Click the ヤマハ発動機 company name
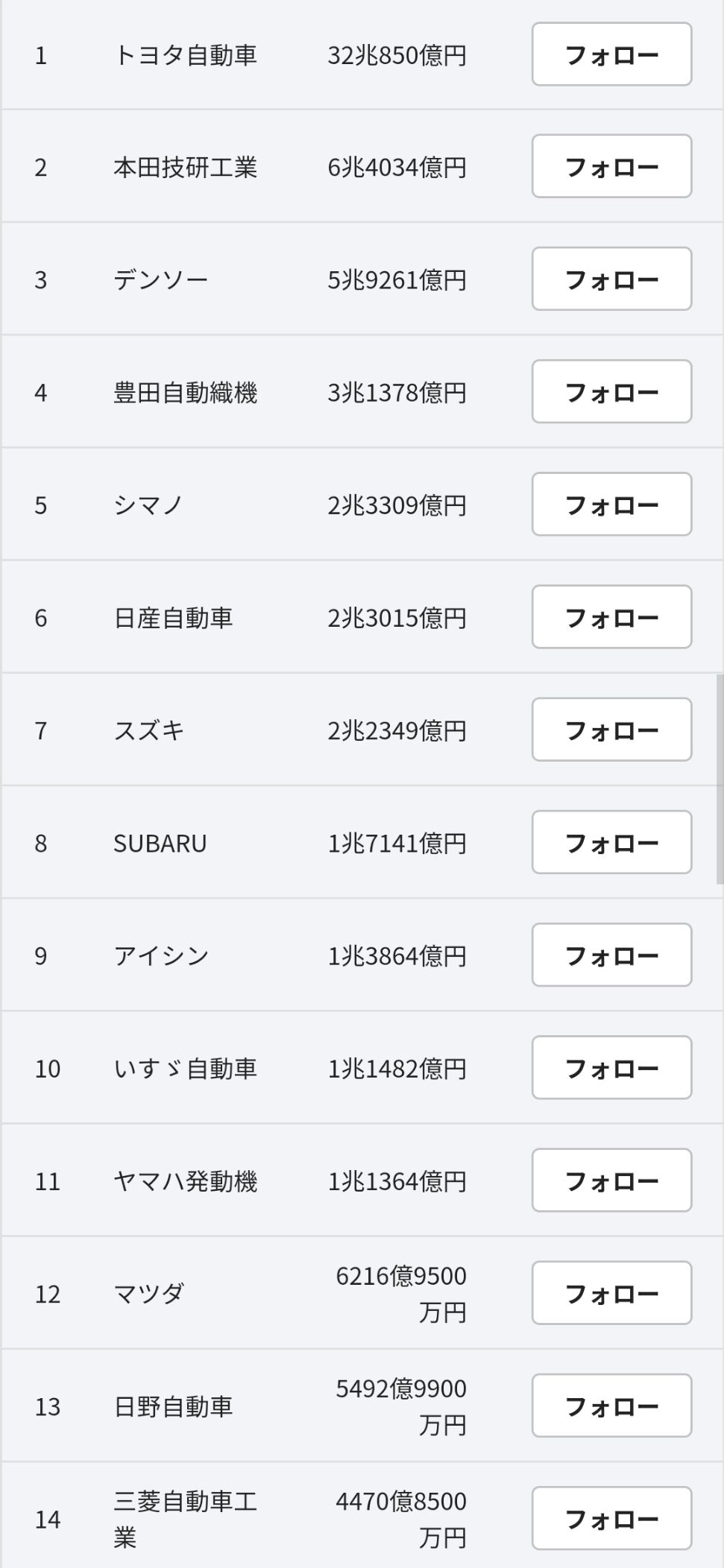724x1568 pixels. coord(185,1181)
